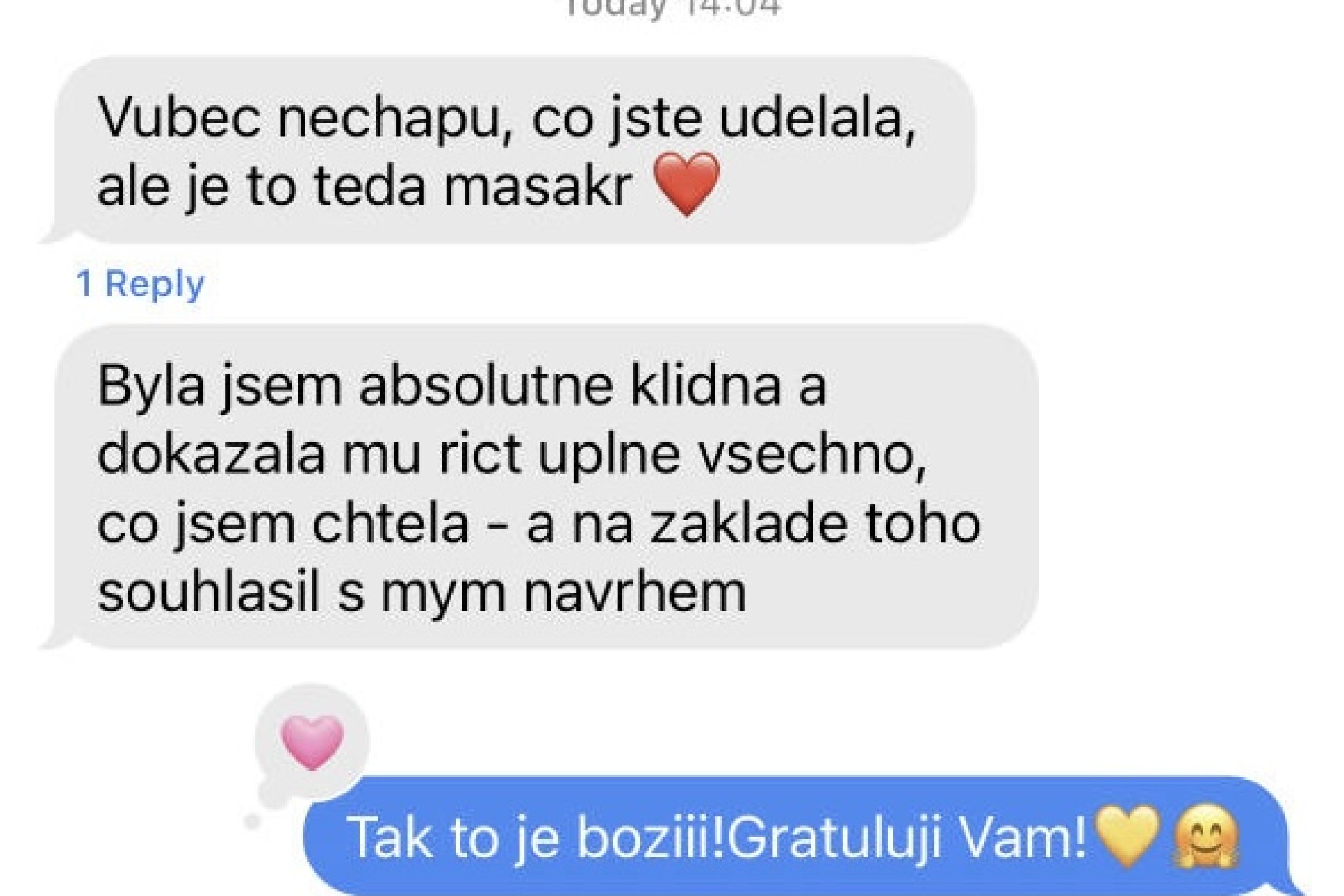Click "co jsem chtela" text in second bubble
The height and width of the screenshot is (896, 1344).
283,524
